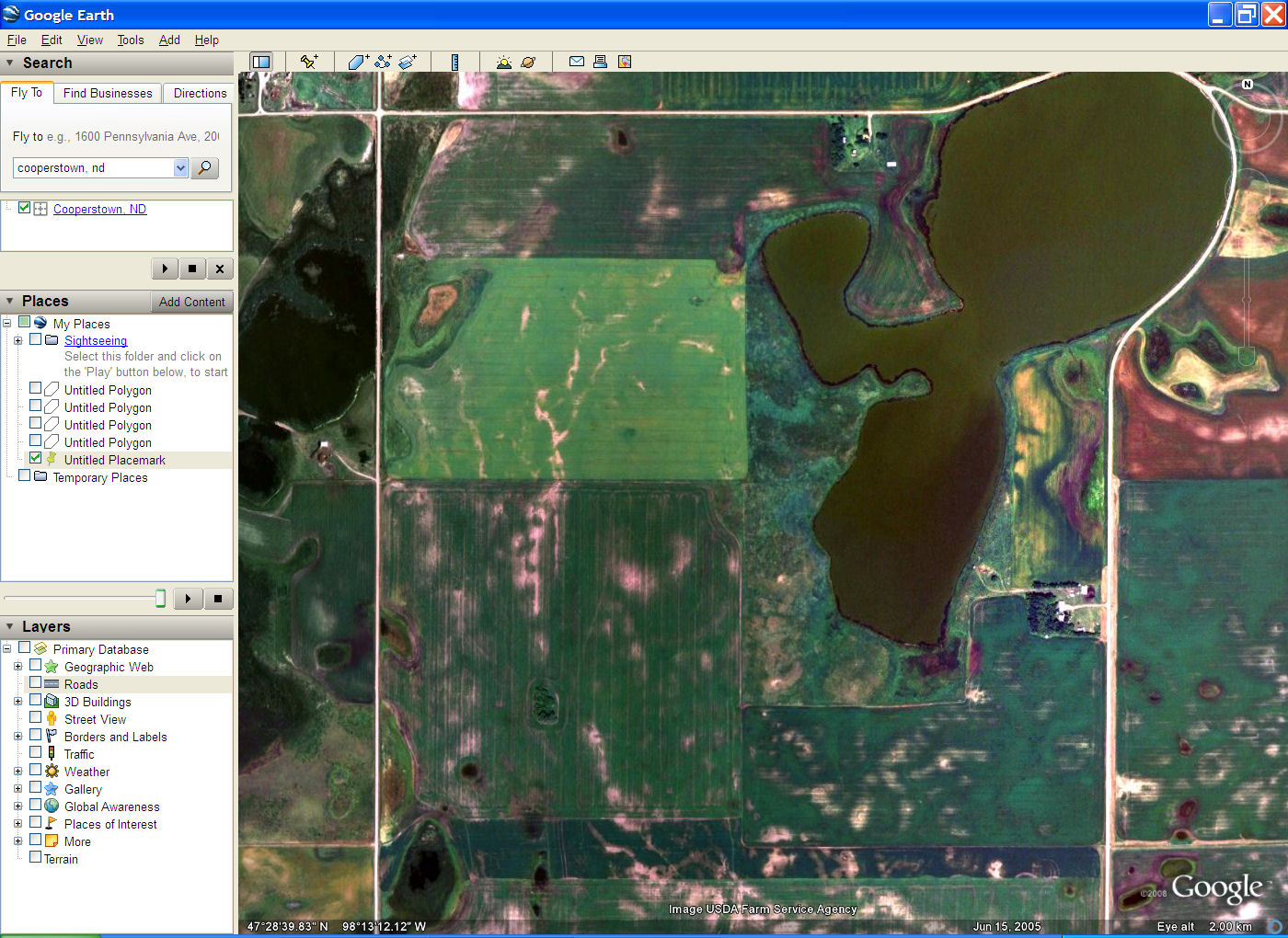The width and height of the screenshot is (1288, 938).
Task: Expand the Geographic Web layer
Action: [17, 667]
